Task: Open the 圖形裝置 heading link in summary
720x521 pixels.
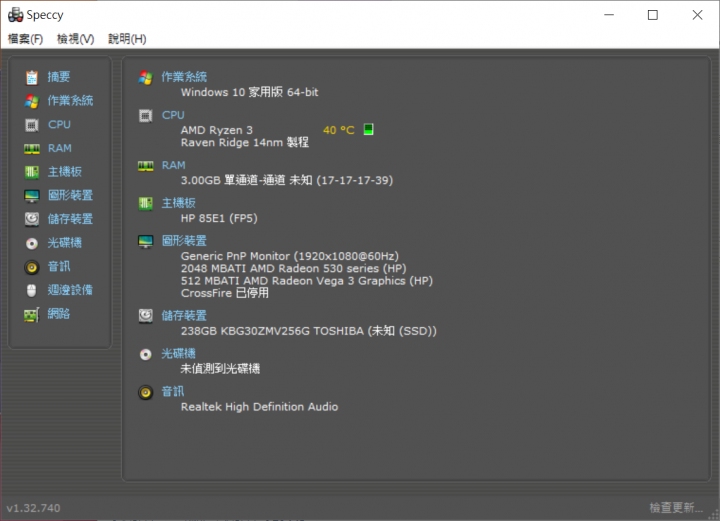Action: tap(184, 241)
